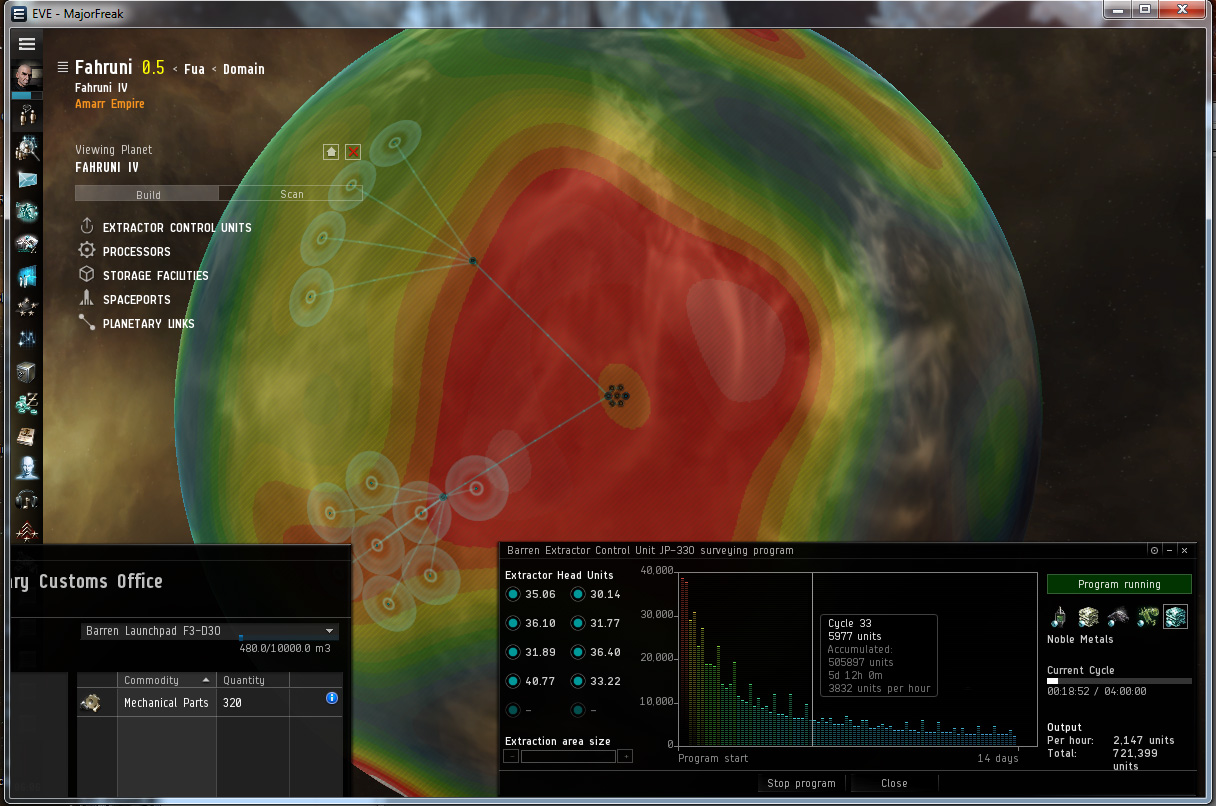Select the Mechanical Parts row
The image size is (1216, 806).
point(210,703)
